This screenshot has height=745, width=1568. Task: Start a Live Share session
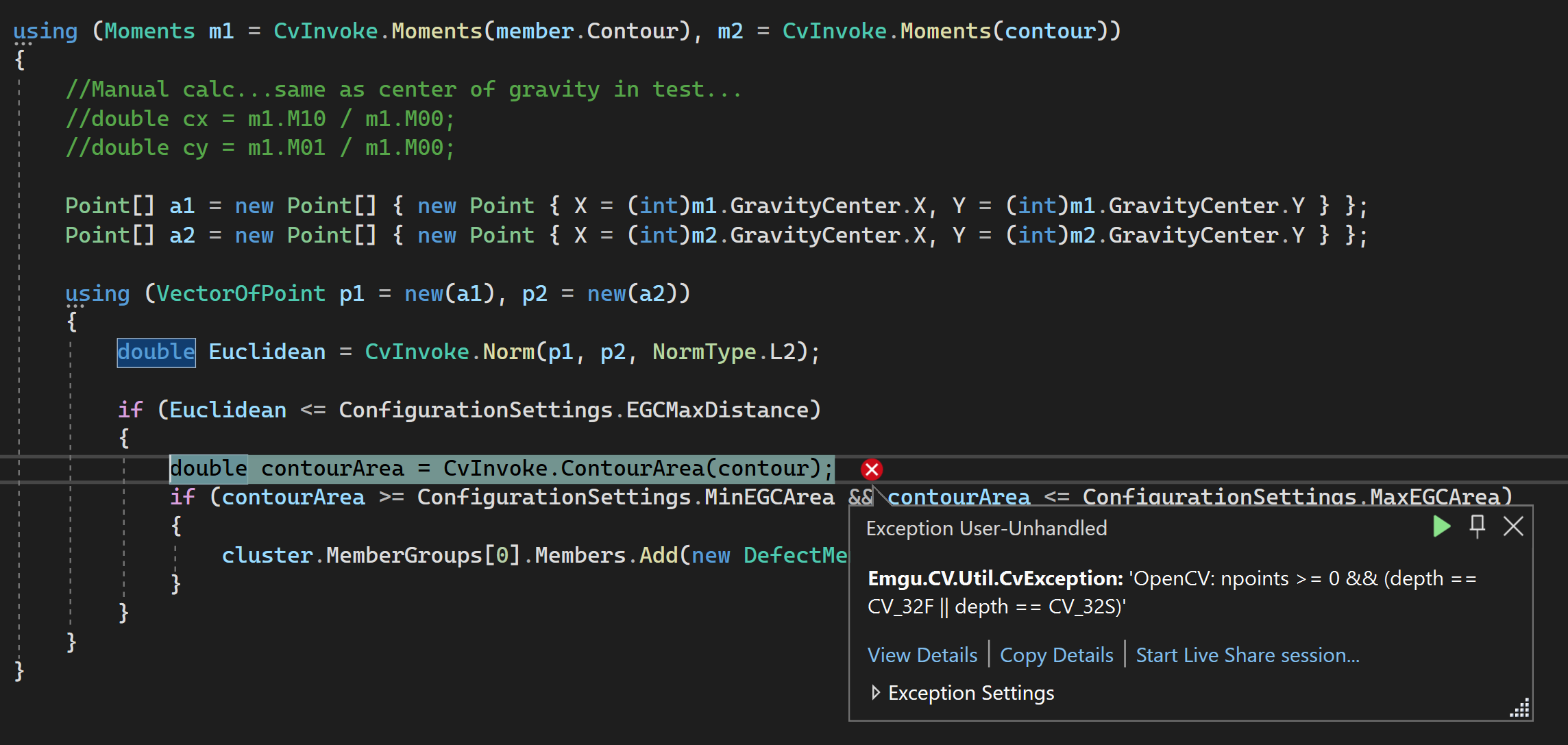(1247, 655)
